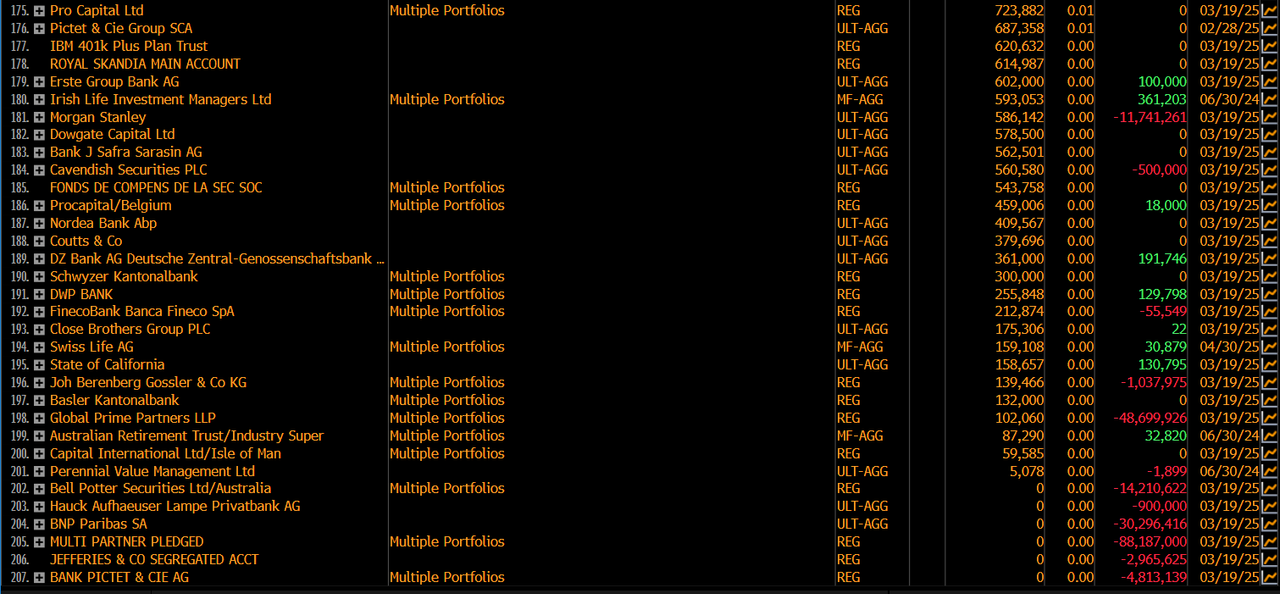Click Multiple Portfolios in Irish Life row
Viewport: 1280px width, 594px height.
(x=447, y=100)
